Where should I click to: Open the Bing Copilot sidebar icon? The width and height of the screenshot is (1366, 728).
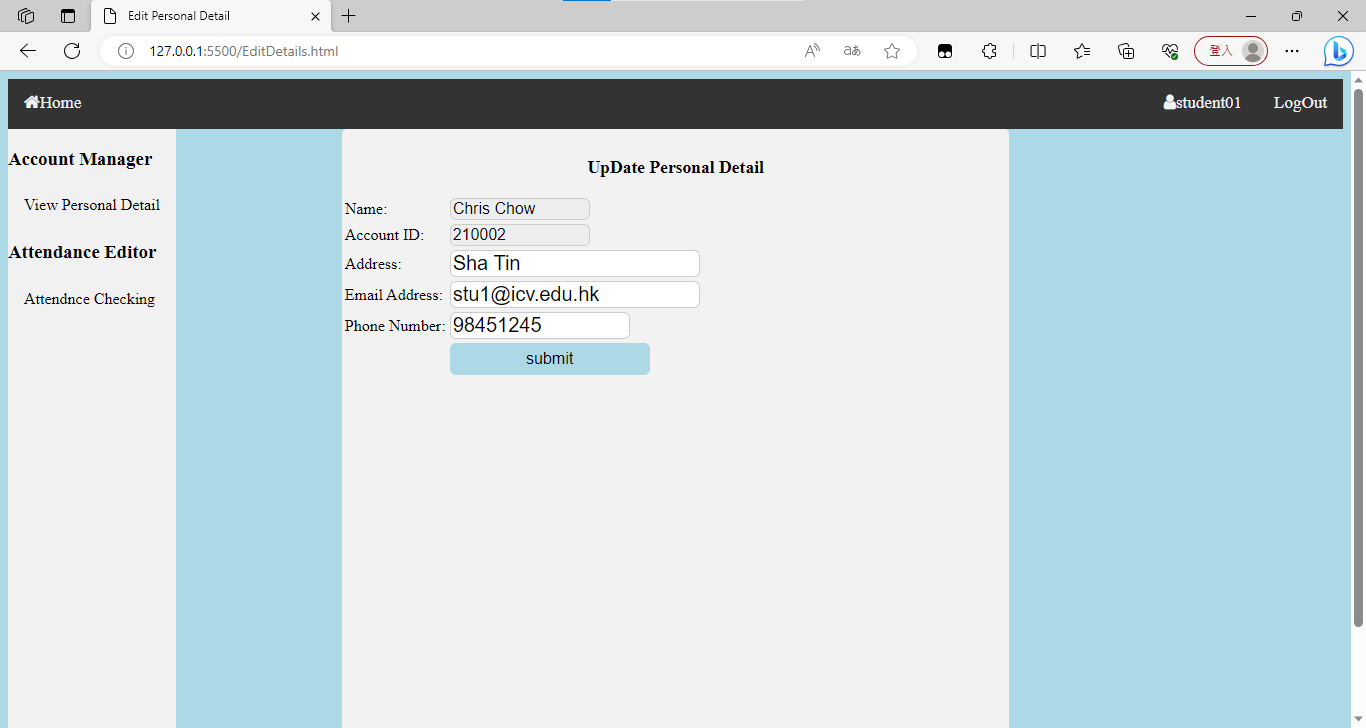(x=1339, y=51)
